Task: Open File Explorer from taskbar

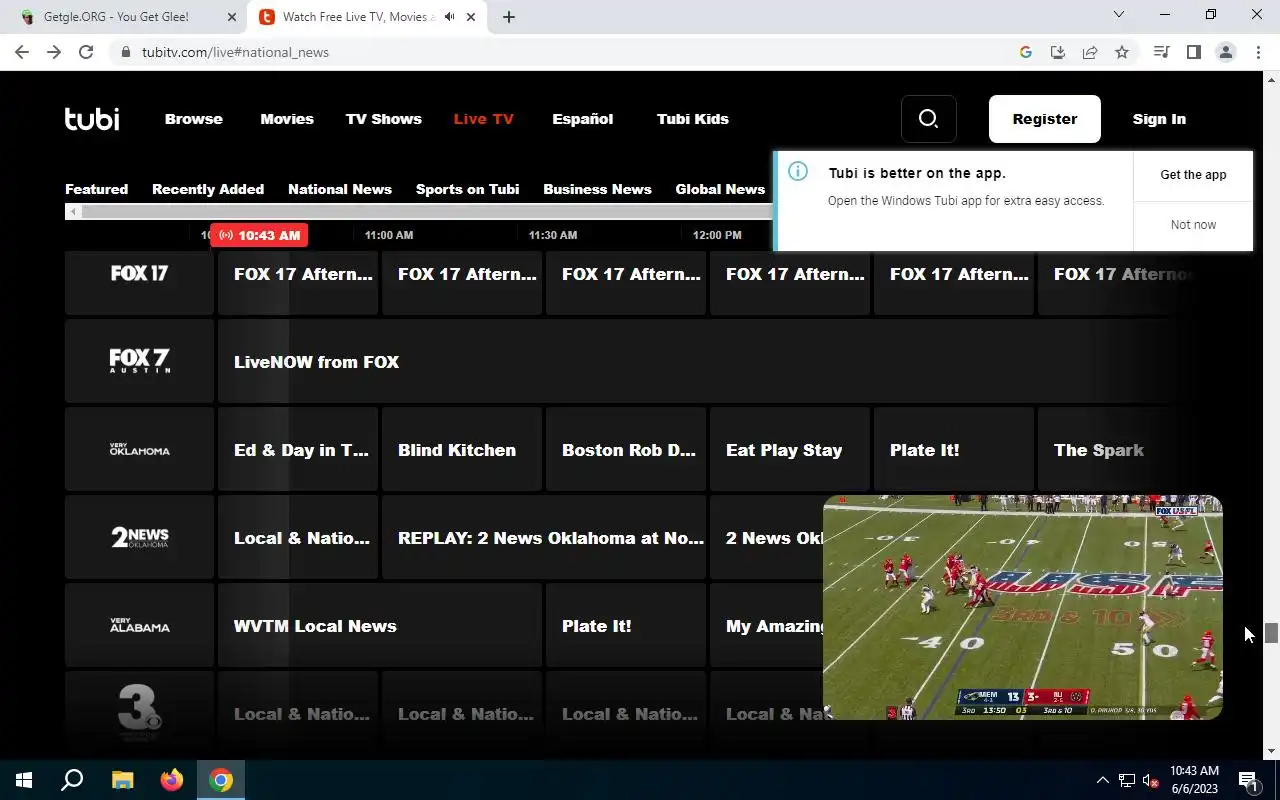Action: [x=122, y=780]
